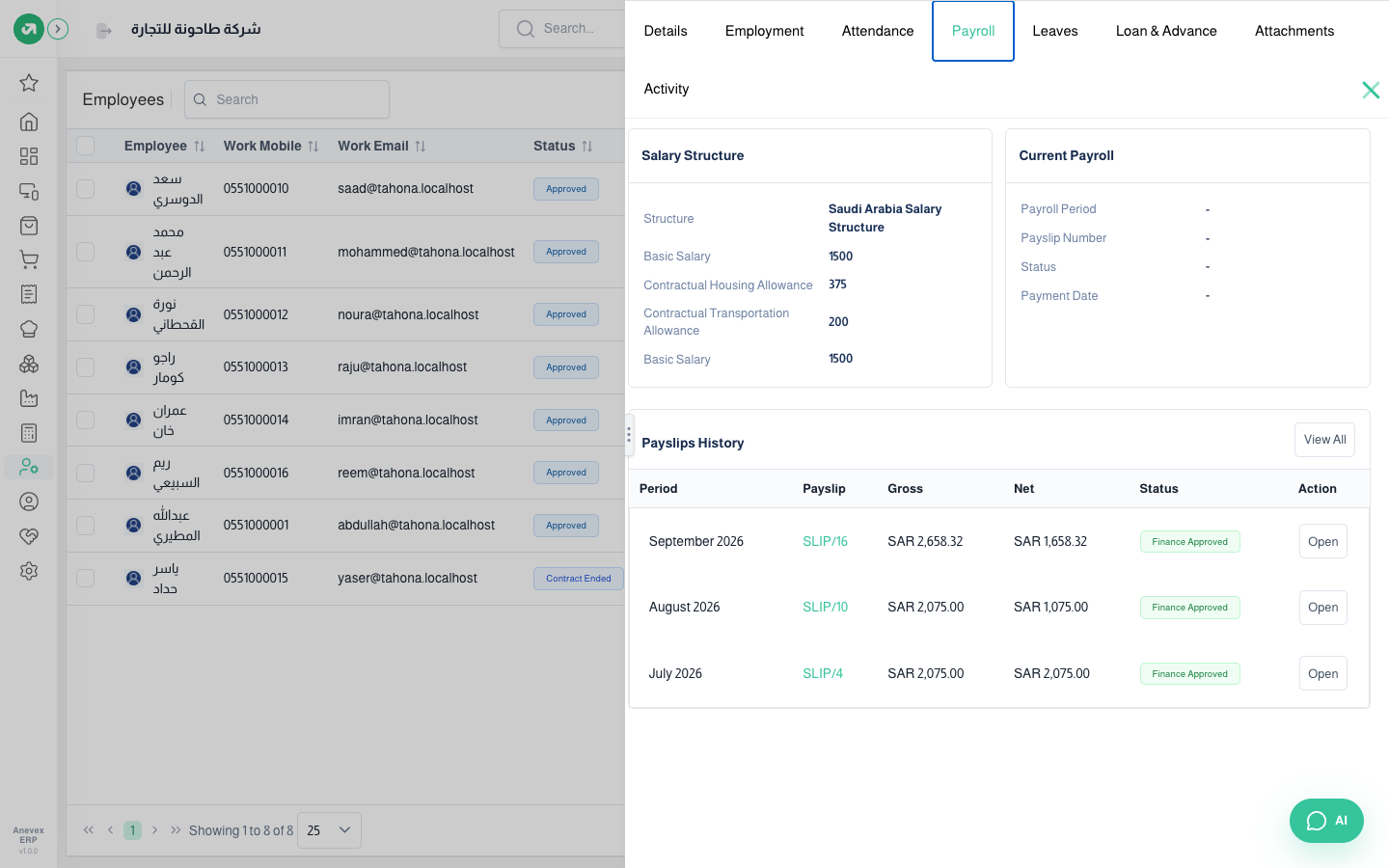Screen dimensions: 1389x868
Task: Check the box for raju@tahona.localhost row
Action: pyautogui.click(x=86, y=367)
